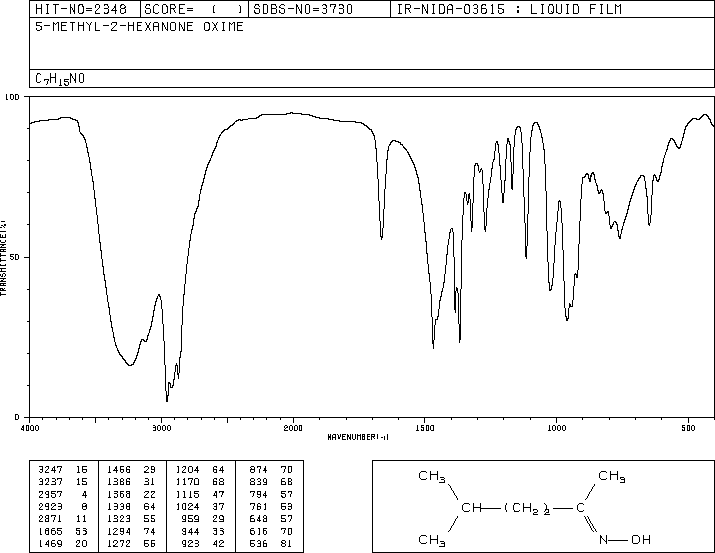Click peak table entry 1024
Image resolution: width=715 pixels, height=553 pixels.
pos(187,506)
